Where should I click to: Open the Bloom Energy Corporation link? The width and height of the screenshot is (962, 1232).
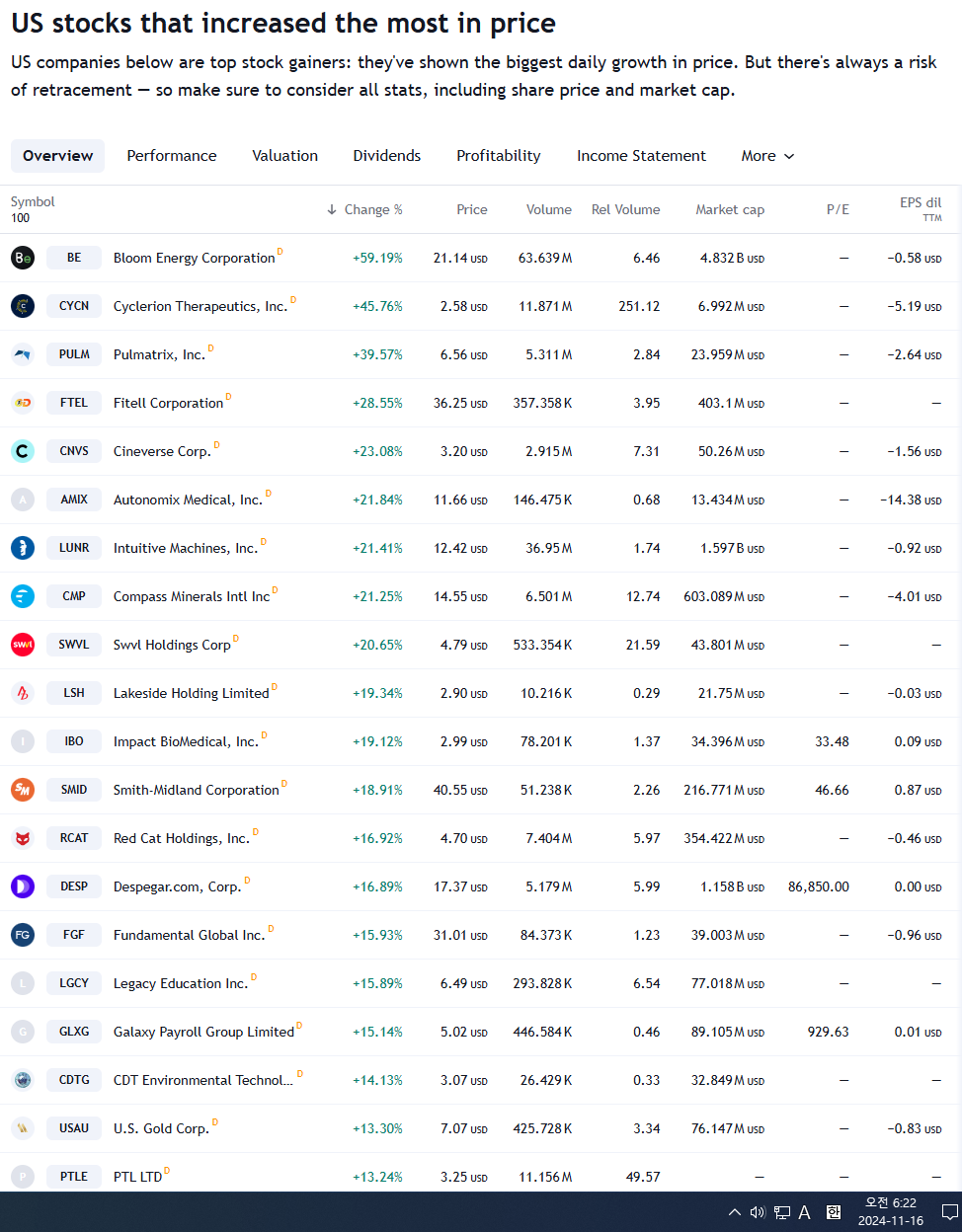tap(194, 258)
